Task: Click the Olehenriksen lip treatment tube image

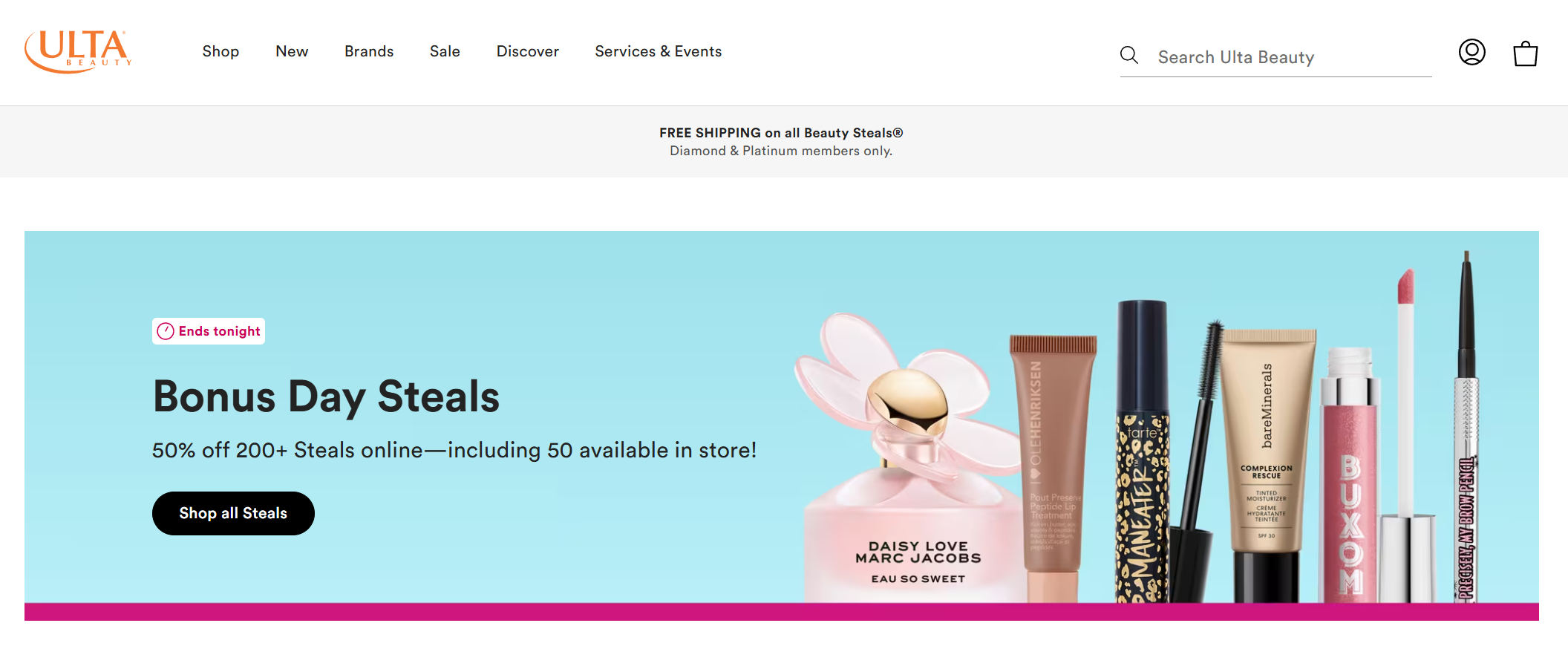Action: [x=1053, y=468]
